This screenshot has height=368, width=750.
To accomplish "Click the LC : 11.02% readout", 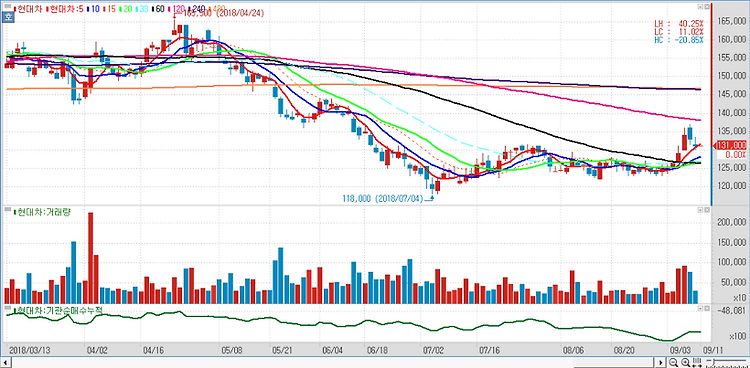I will [679, 32].
